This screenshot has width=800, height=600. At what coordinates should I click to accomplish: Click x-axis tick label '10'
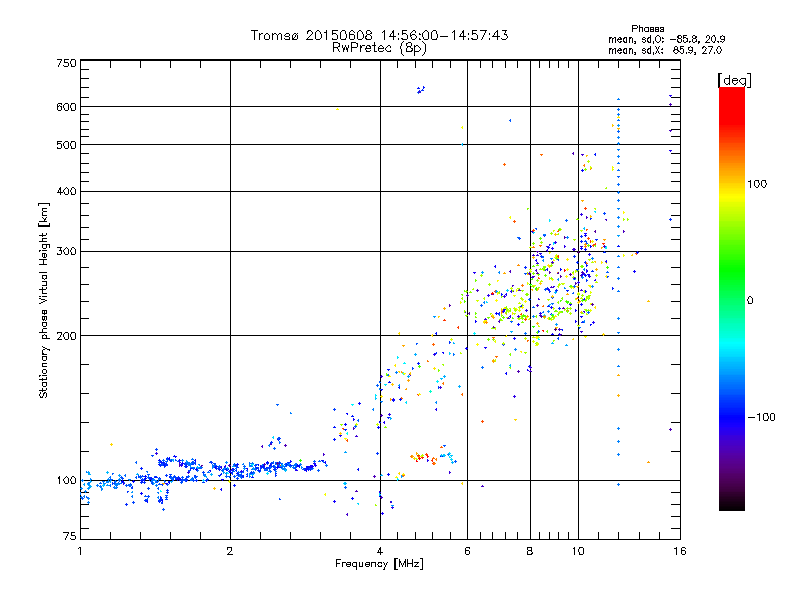coord(578,551)
